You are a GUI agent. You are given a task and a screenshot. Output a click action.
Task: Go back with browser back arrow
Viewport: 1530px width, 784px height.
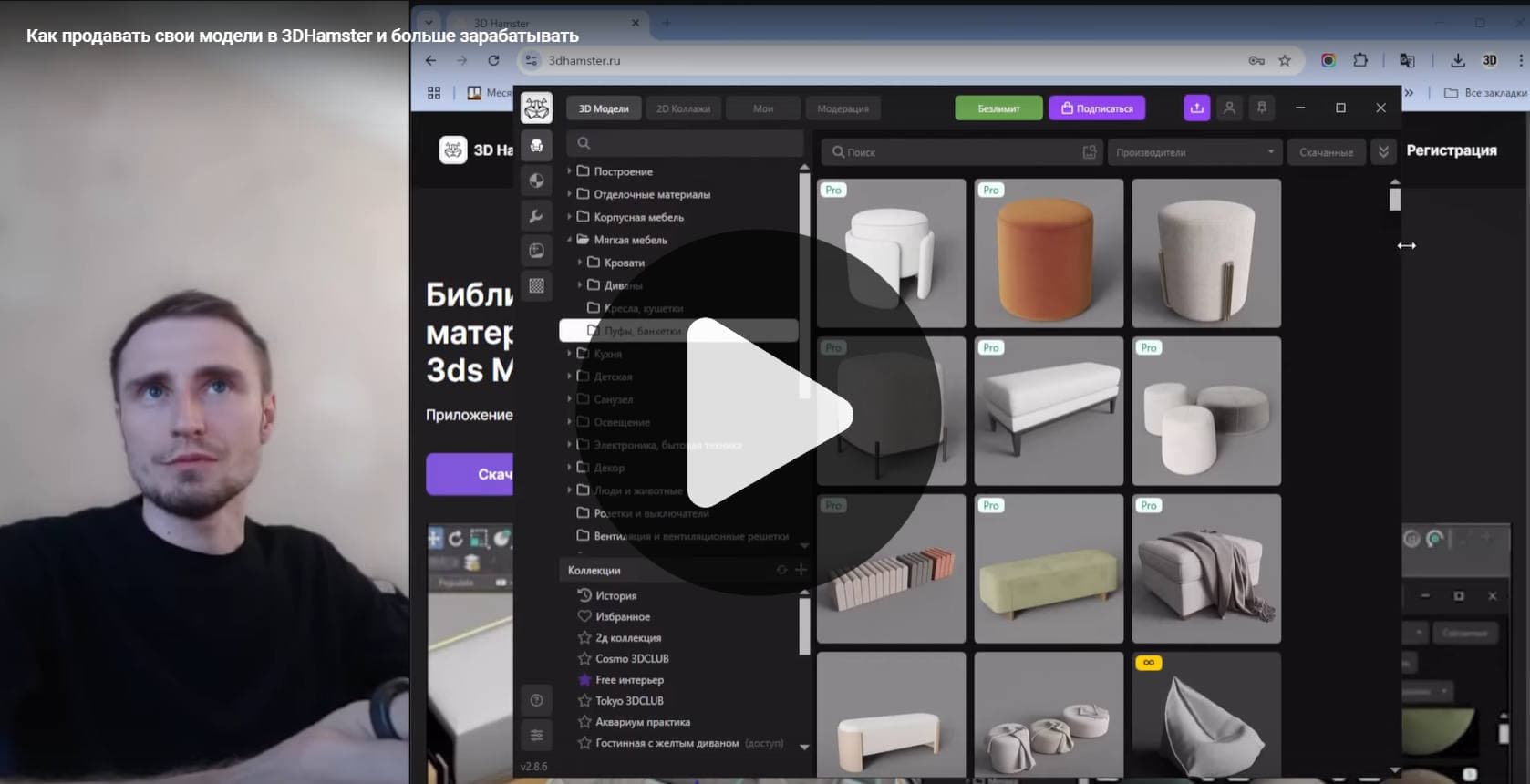[x=430, y=60]
